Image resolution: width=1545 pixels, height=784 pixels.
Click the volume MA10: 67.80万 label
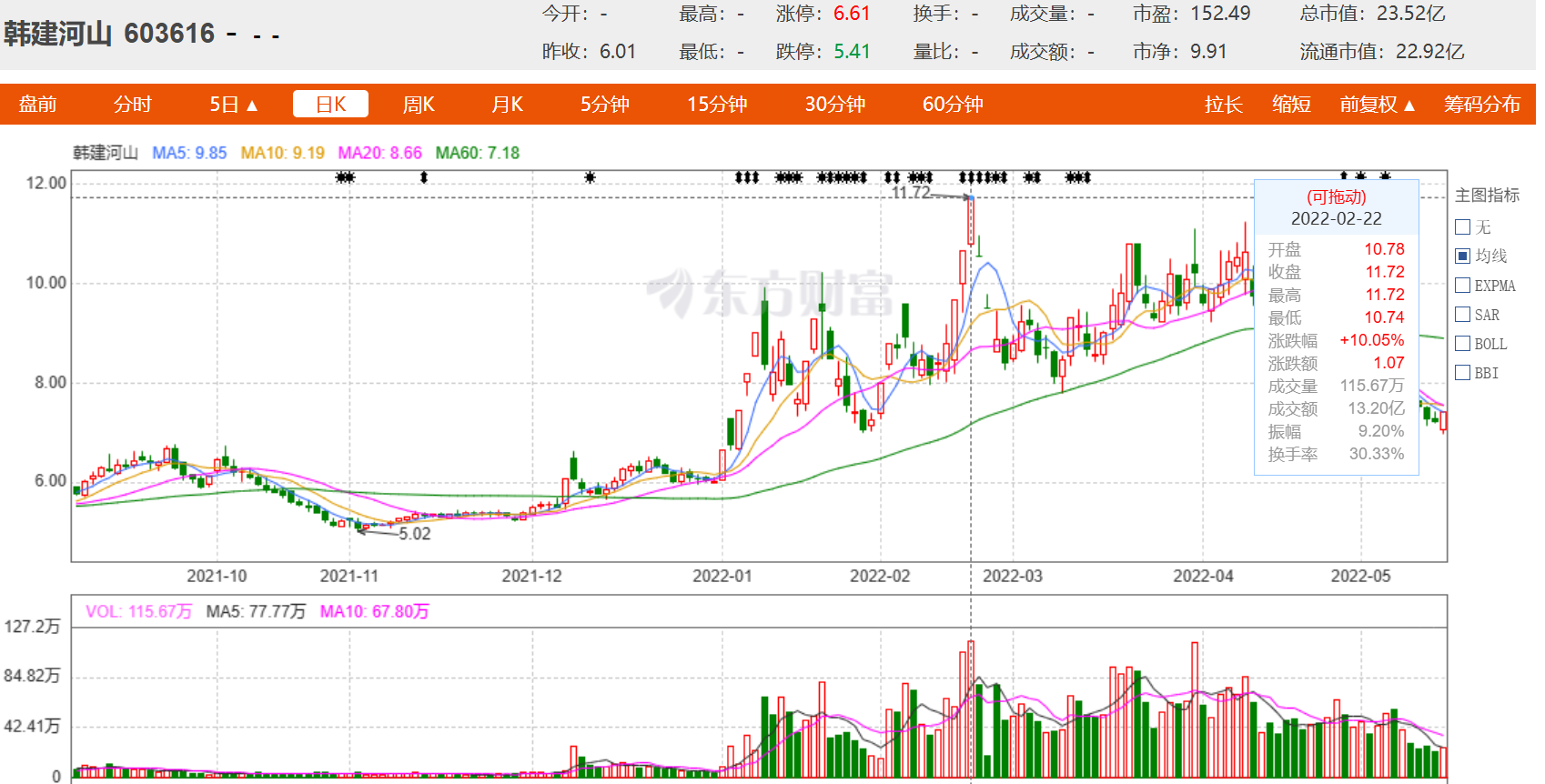pos(374,611)
